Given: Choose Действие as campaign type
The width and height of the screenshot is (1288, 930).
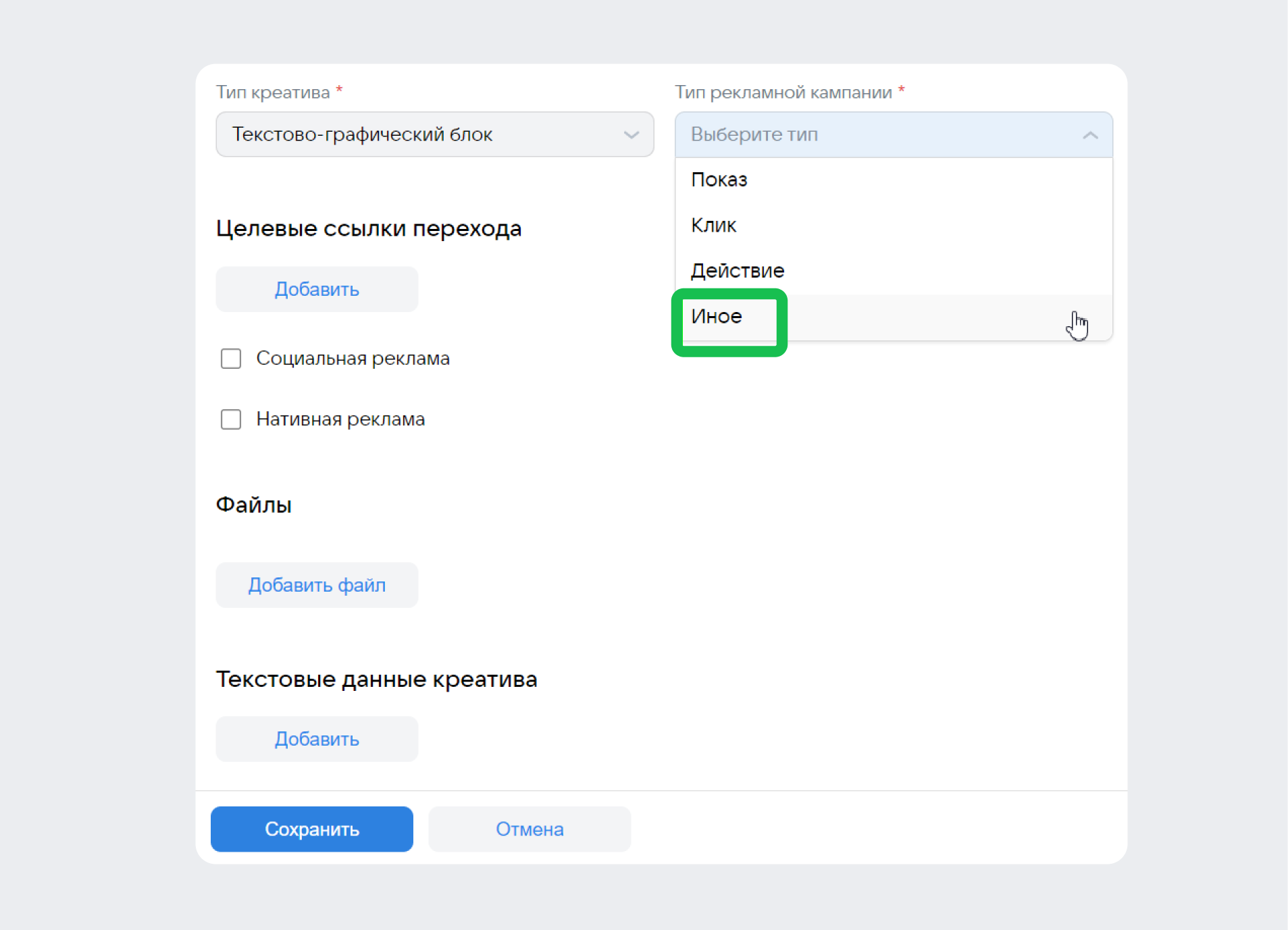Looking at the screenshot, I should click(738, 270).
